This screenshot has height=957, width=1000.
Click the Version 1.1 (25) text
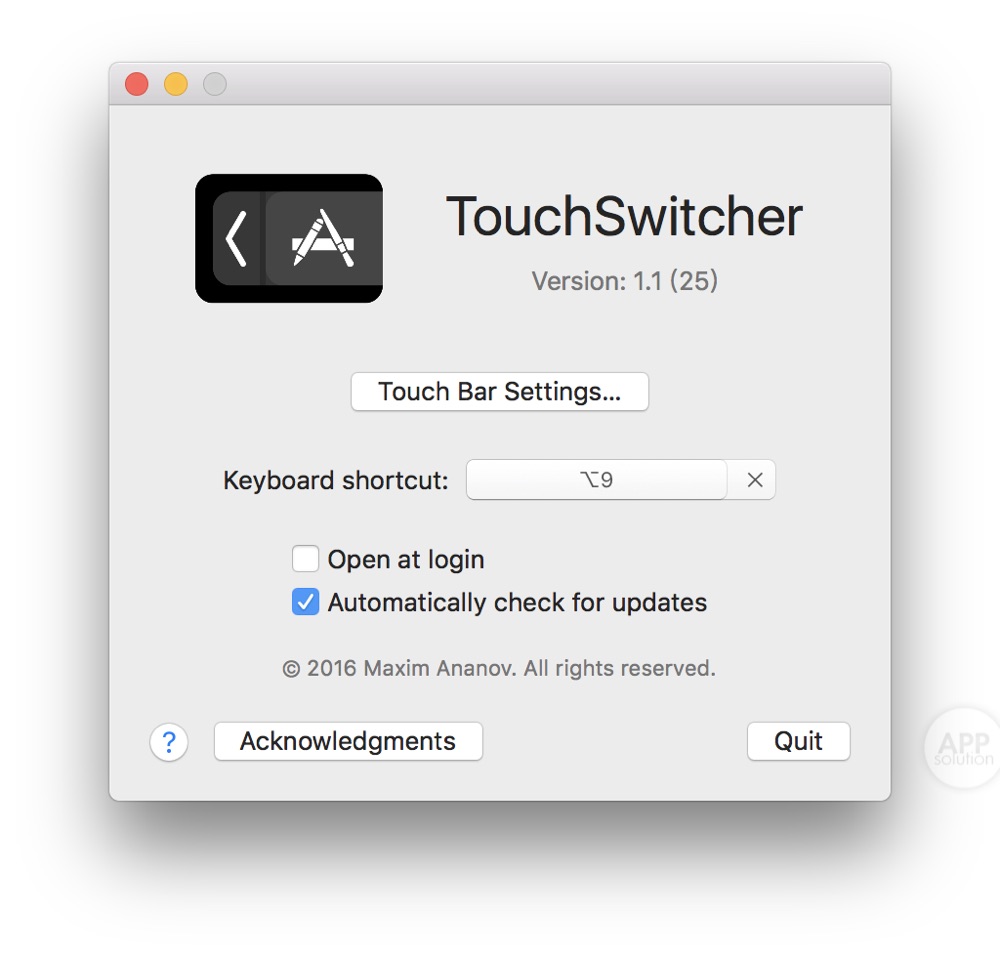click(625, 281)
